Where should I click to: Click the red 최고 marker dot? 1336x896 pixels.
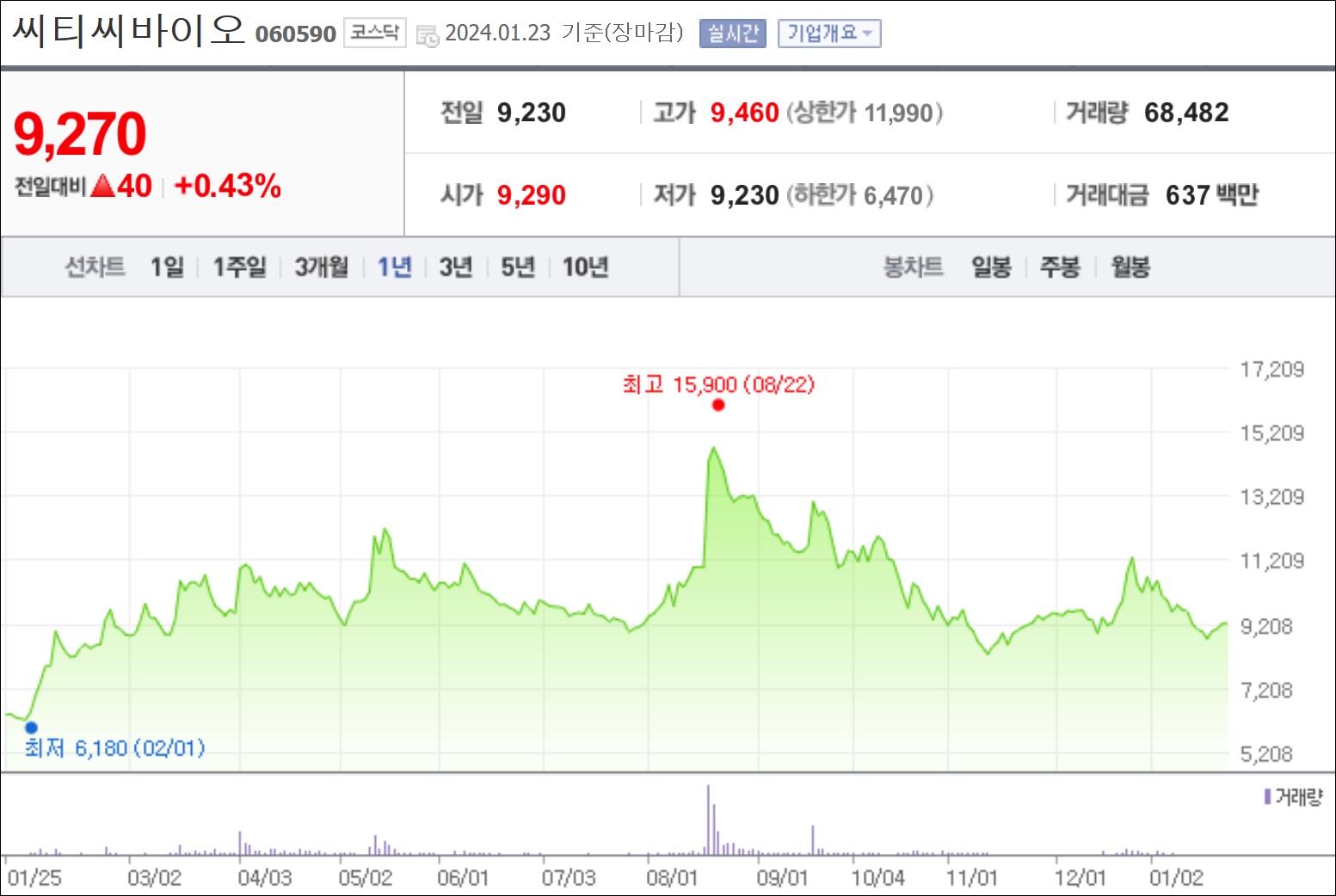tap(718, 405)
